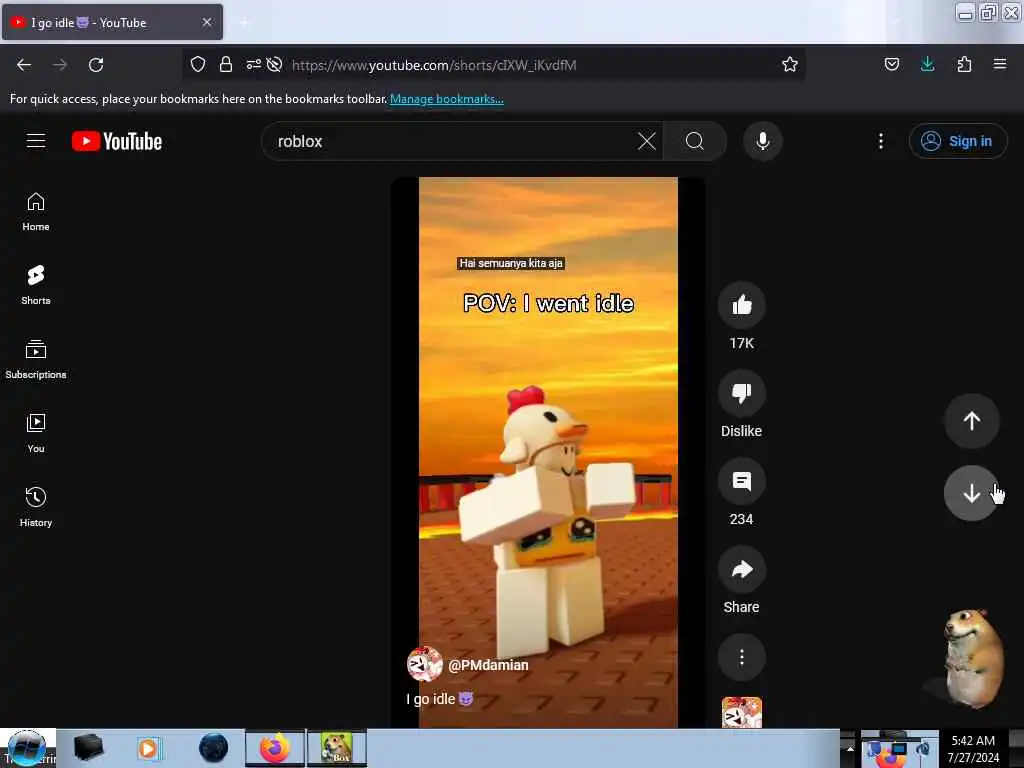
Task: Open the comments showing 234
Action: (x=741, y=481)
